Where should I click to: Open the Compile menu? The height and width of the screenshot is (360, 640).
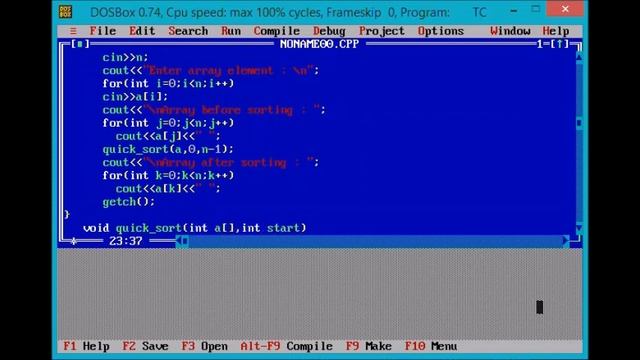277,31
